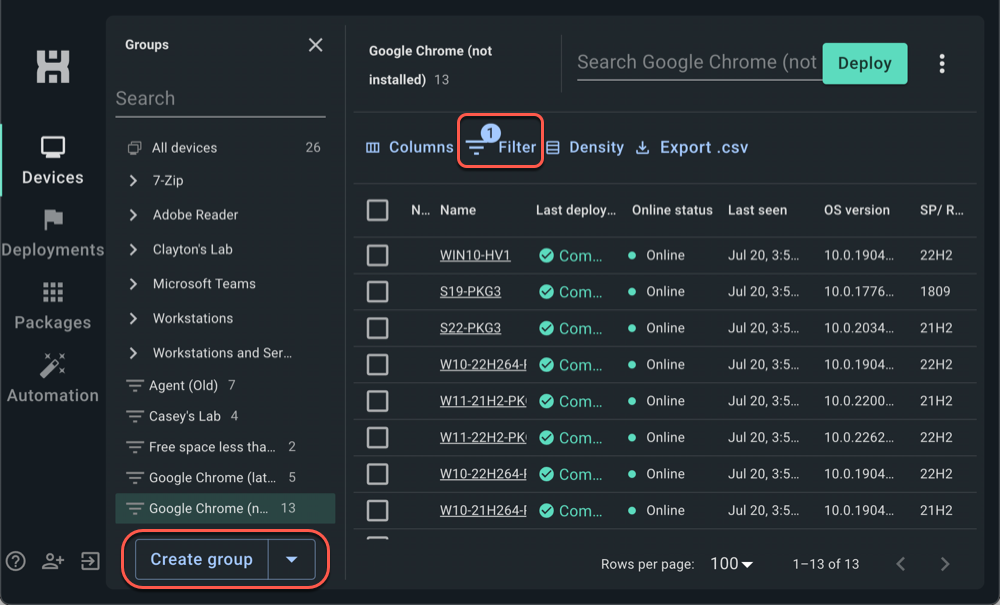Open the Filter panel
Image resolution: width=1000 pixels, height=605 pixels.
(x=501, y=147)
